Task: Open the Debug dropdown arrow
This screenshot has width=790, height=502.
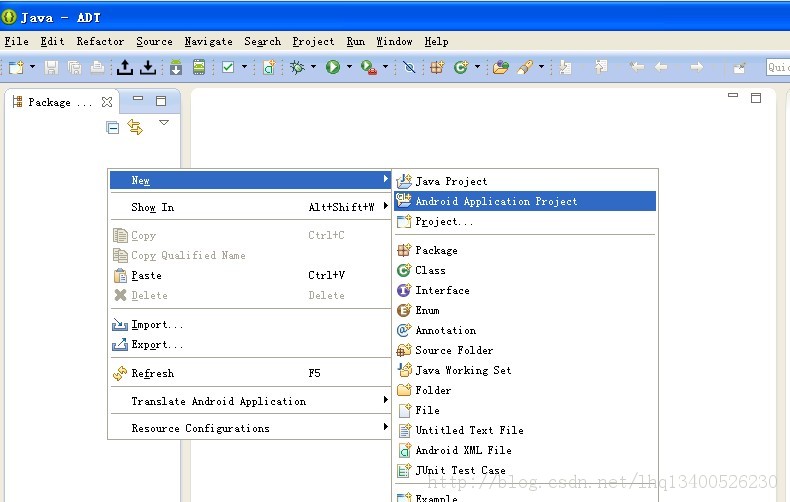Action: pos(313,67)
